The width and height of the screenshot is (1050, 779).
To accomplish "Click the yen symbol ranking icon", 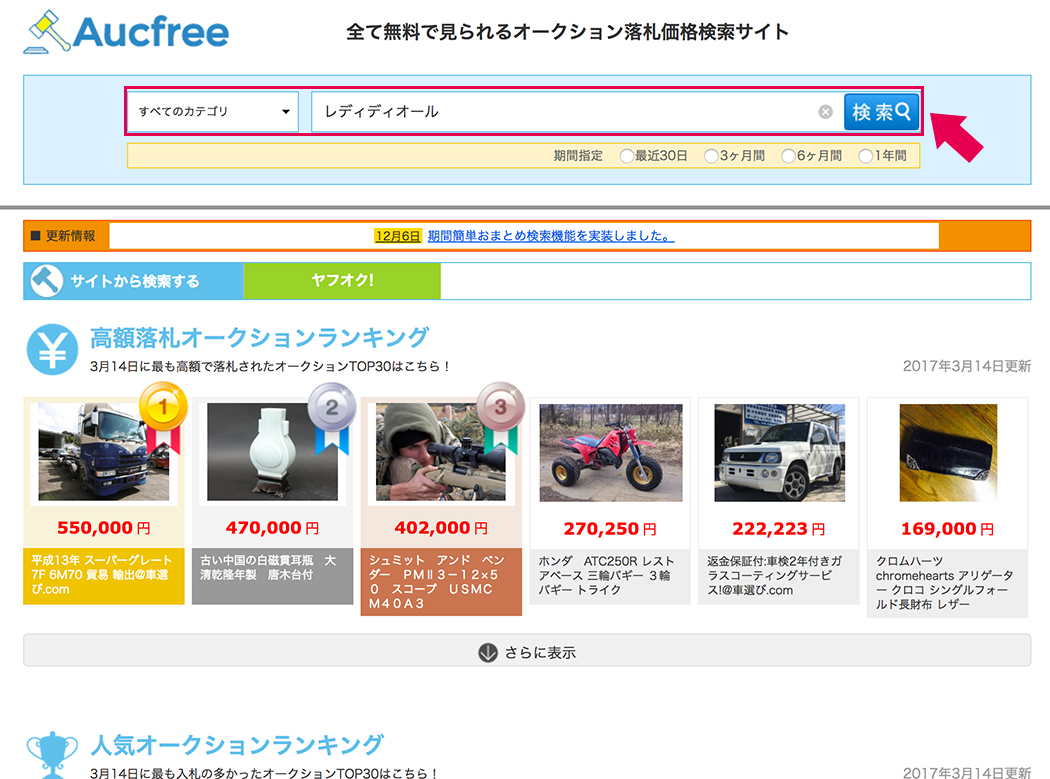I will pos(52,349).
